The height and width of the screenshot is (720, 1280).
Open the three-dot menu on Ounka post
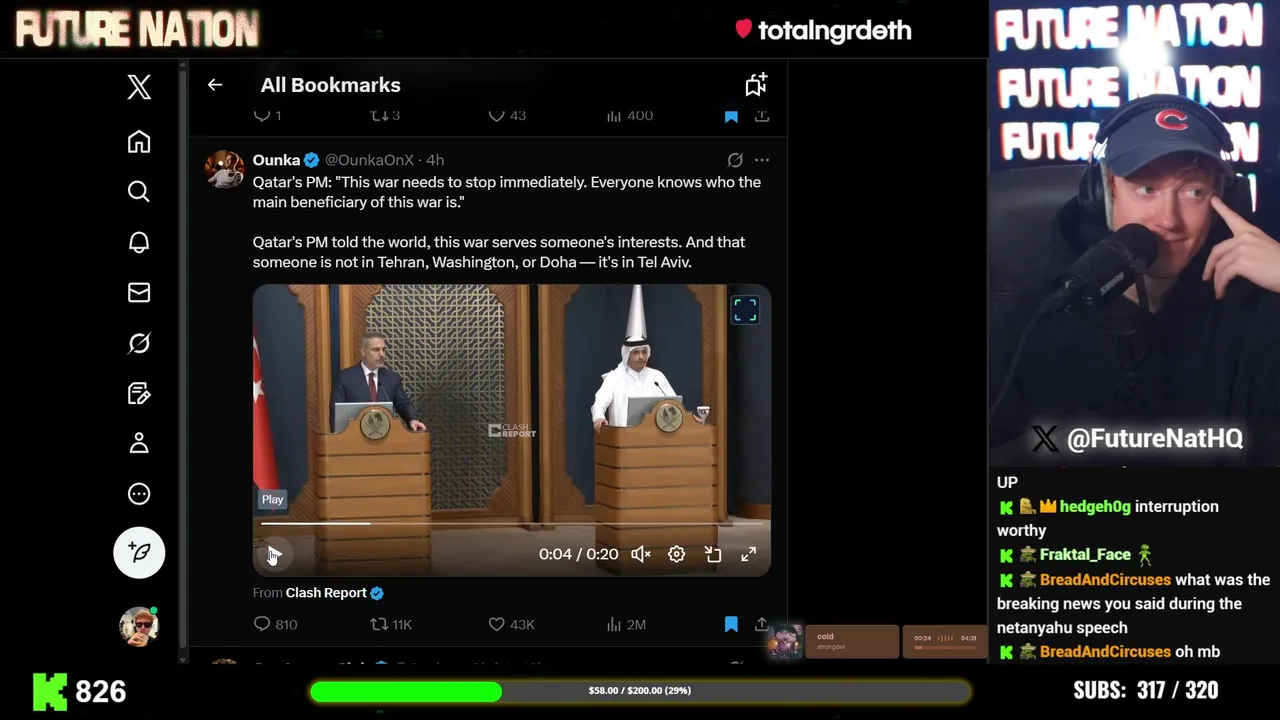(762, 160)
